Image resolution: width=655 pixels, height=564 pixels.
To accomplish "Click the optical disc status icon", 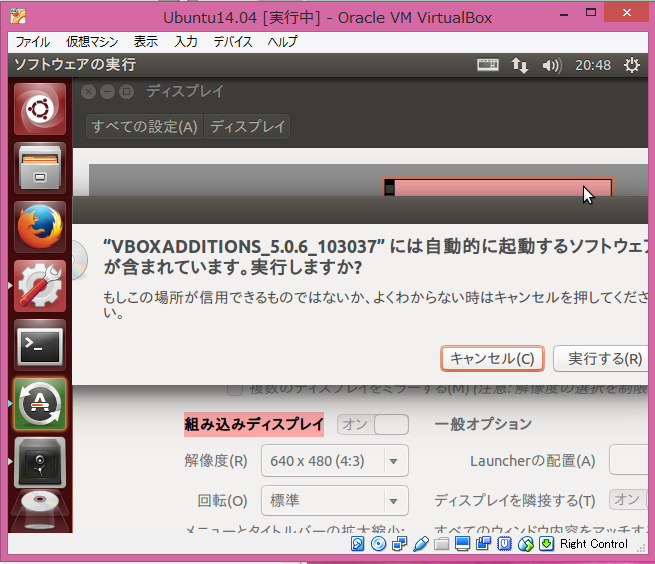I will (x=378, y=544).
